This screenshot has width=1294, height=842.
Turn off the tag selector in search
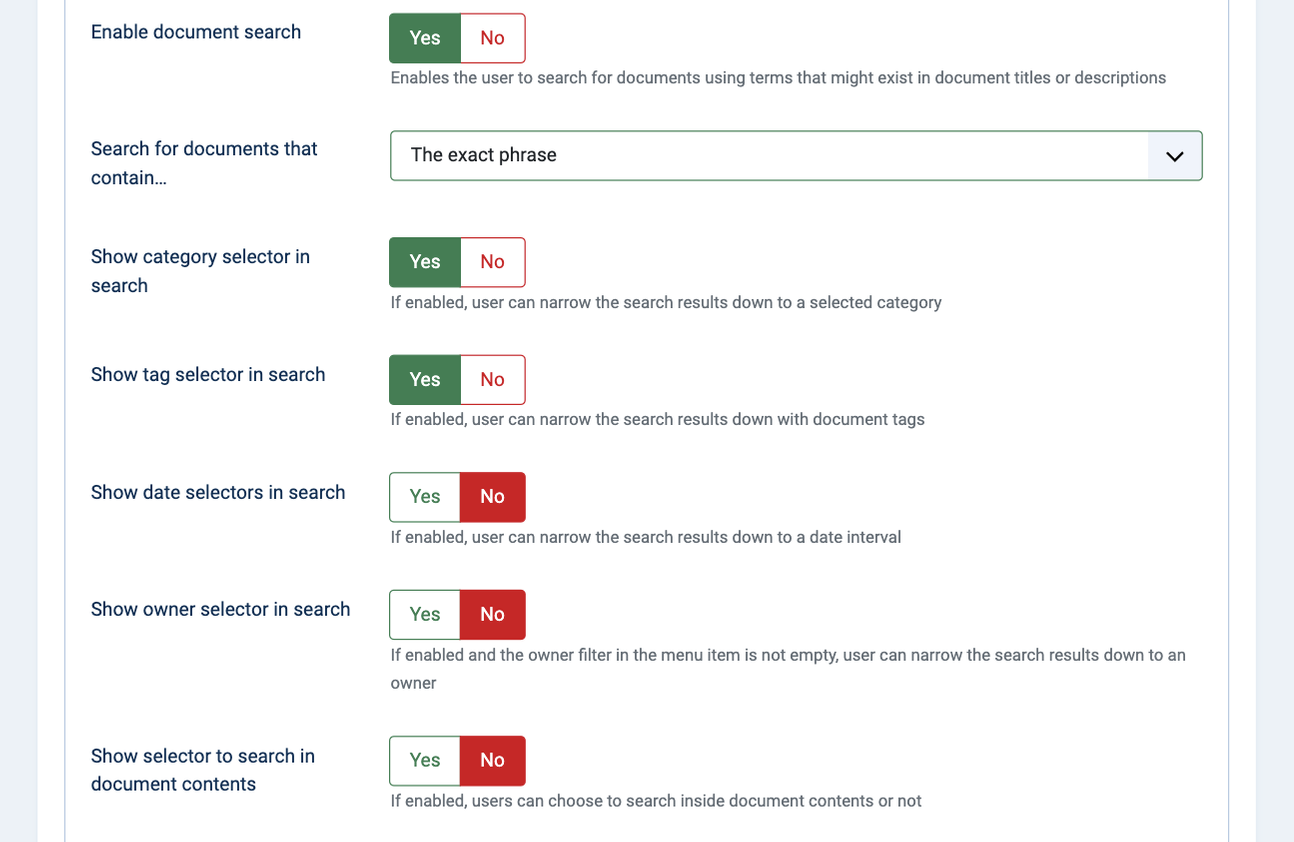(x=492, y=380)
